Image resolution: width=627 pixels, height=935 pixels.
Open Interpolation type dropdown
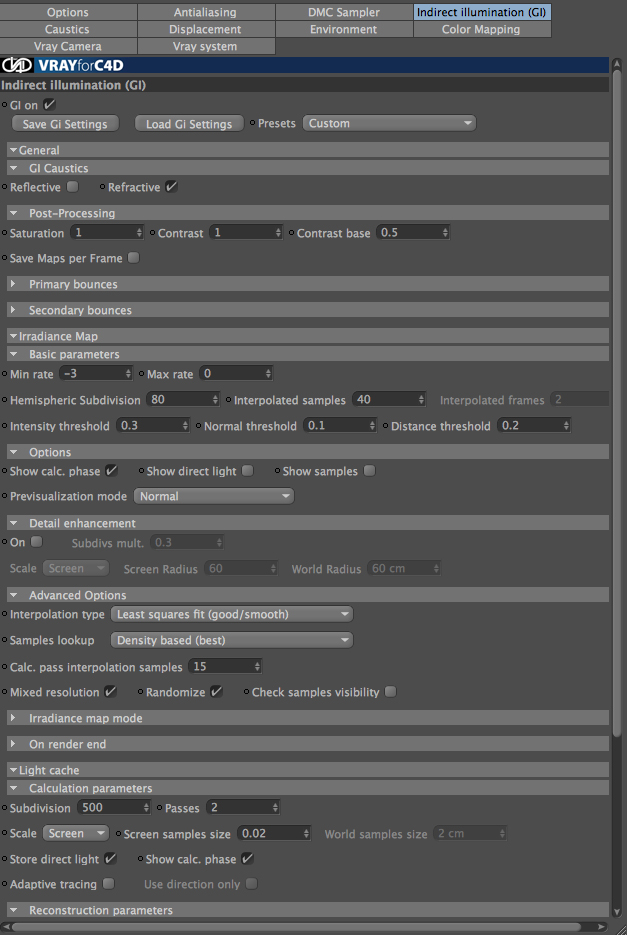(x=232, y=614)
